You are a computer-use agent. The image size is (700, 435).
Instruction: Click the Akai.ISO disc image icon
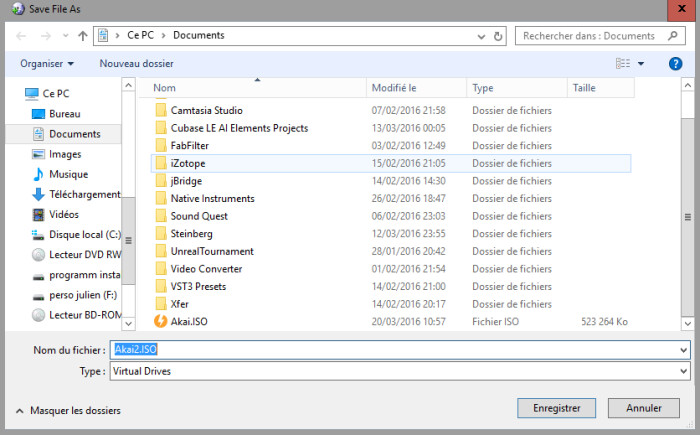[160, 322]
